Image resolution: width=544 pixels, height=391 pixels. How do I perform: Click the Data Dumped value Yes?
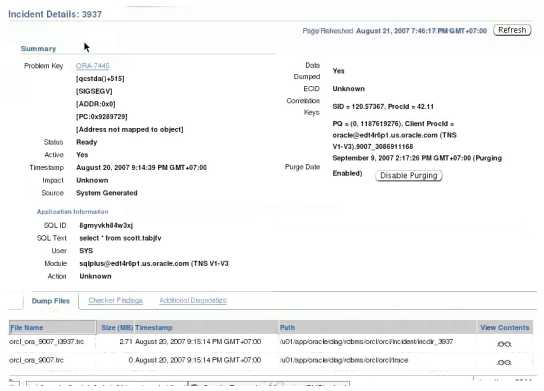[338, 71]
